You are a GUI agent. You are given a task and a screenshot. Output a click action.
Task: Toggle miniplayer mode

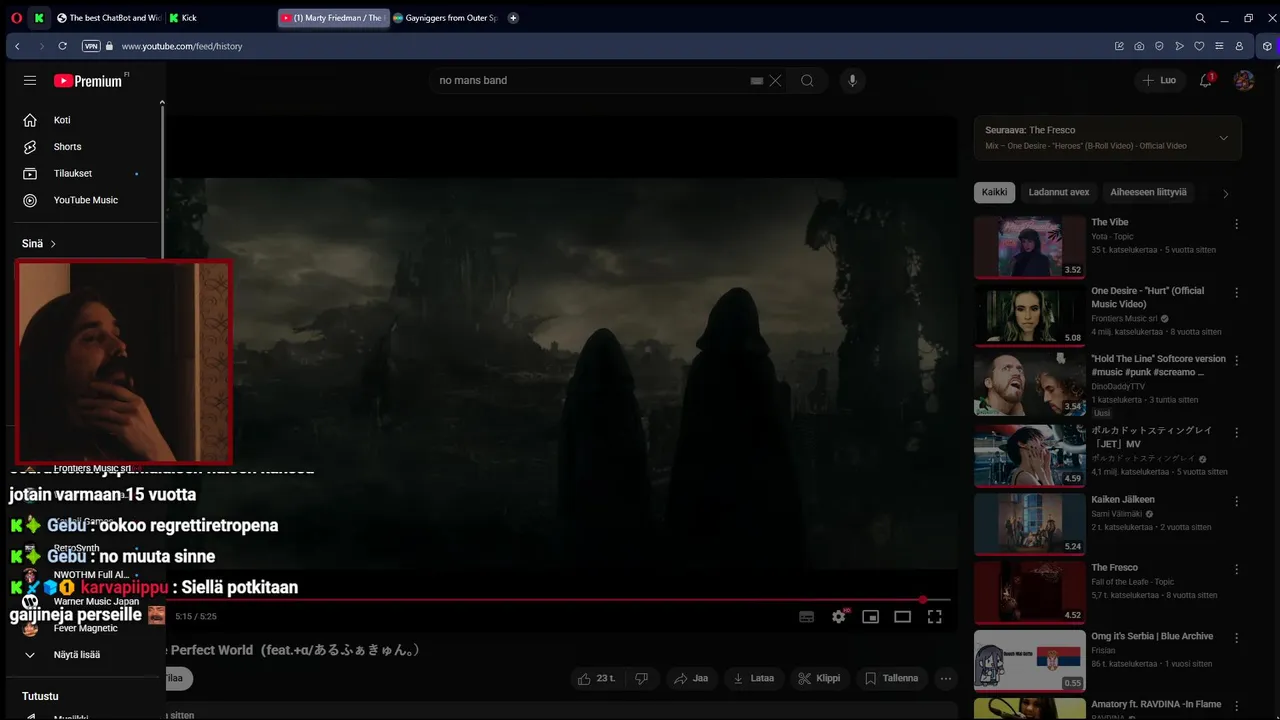(x=870, y=617)
